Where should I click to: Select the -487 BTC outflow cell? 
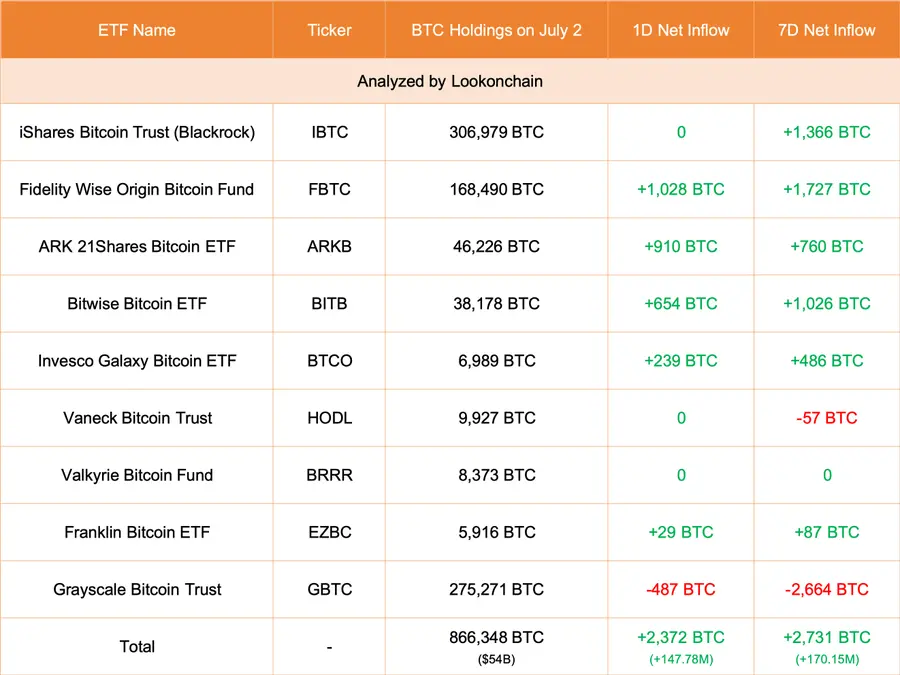[x=681, y=589]
